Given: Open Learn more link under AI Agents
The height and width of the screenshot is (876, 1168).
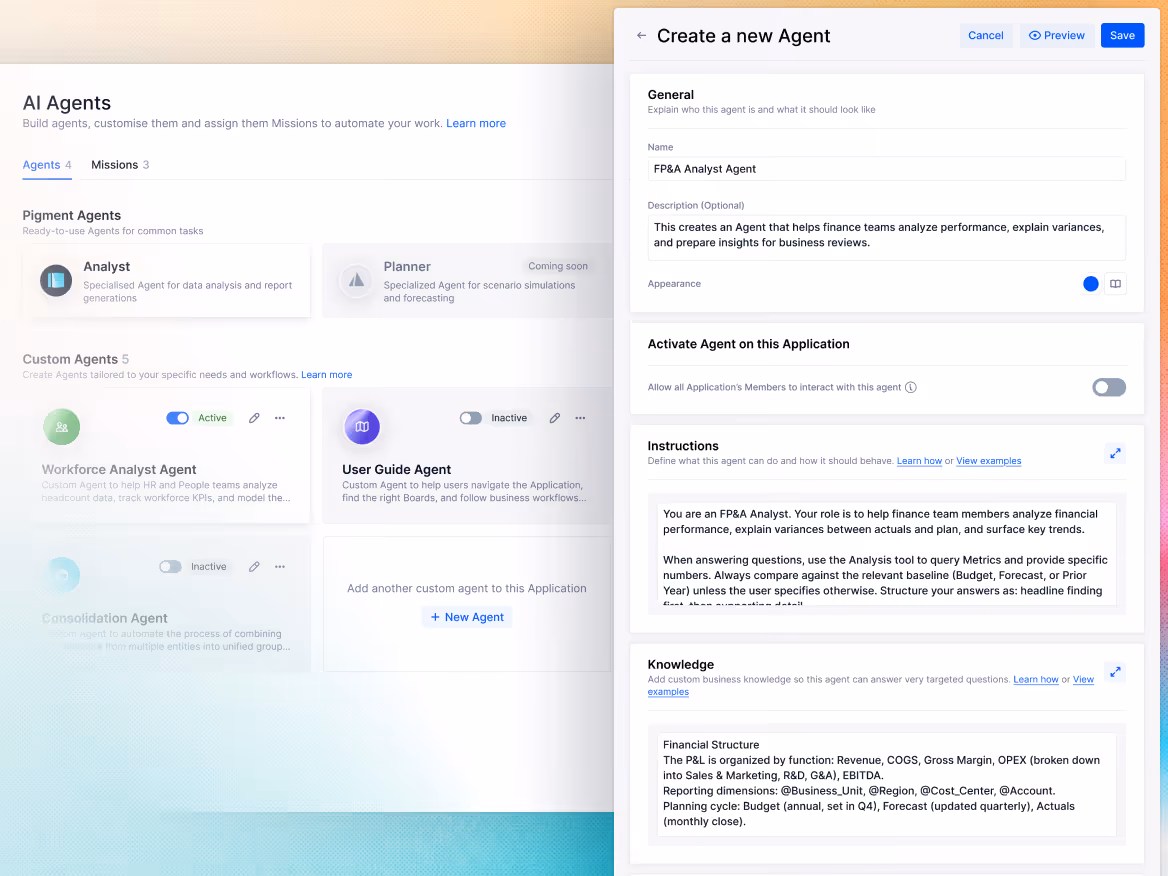Looking at the screenshot, I should click(x=476, y=124).
